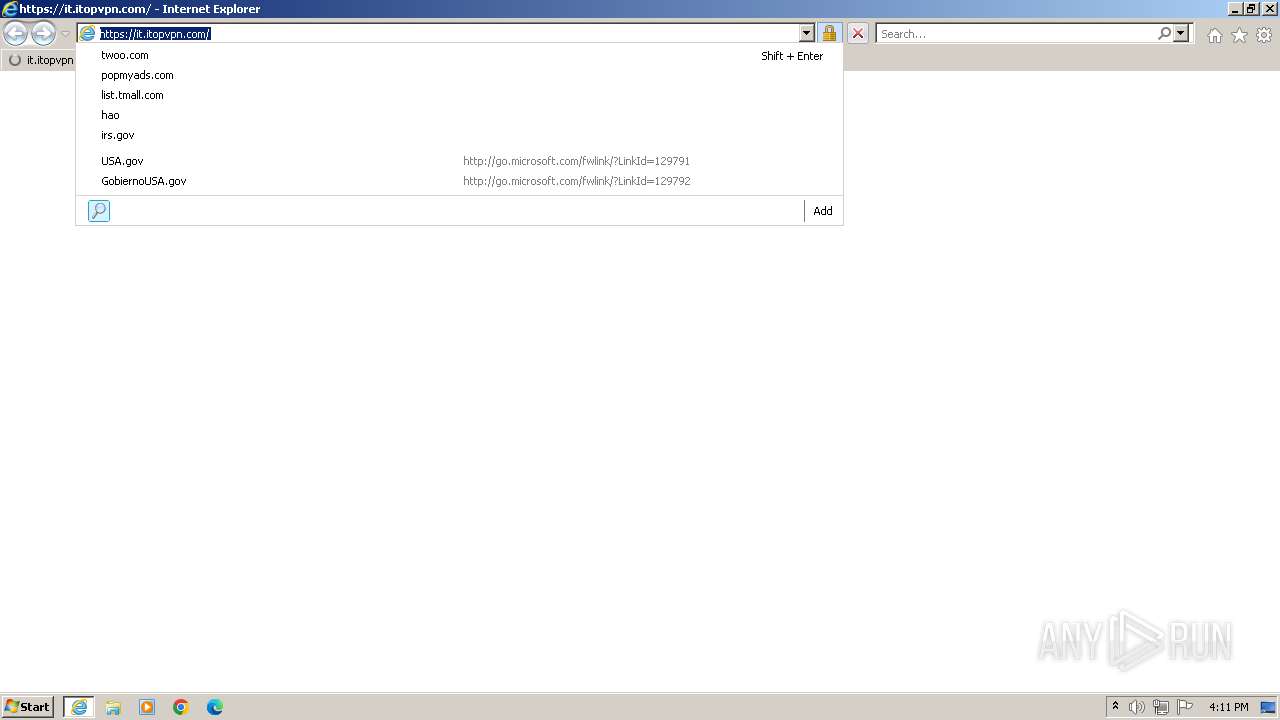The image size is (1280, 720).
Task: Click the search magnifier icon
Action: tap(1164, 34)
